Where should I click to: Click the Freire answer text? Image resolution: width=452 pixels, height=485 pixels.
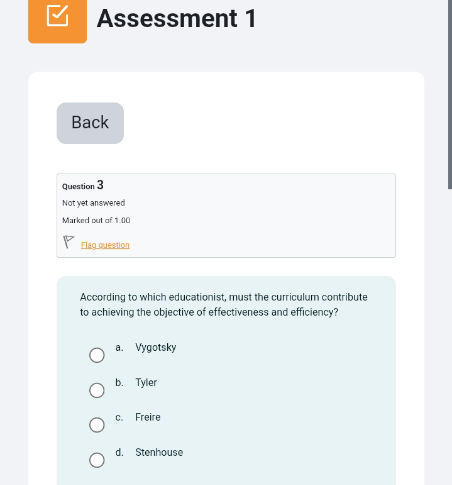coord(148,417)
